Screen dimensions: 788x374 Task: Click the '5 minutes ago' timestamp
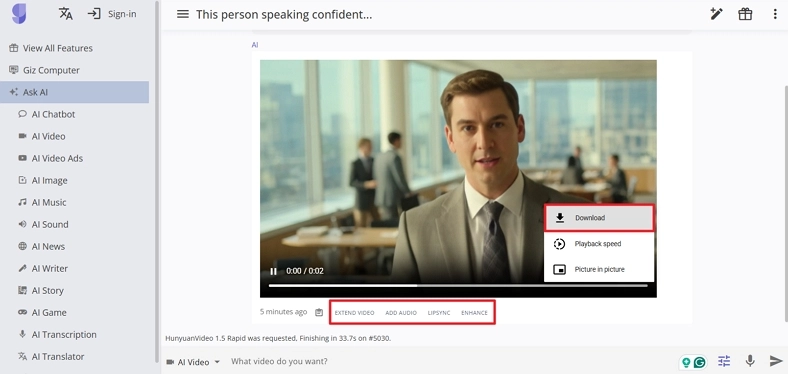(283, 312)
